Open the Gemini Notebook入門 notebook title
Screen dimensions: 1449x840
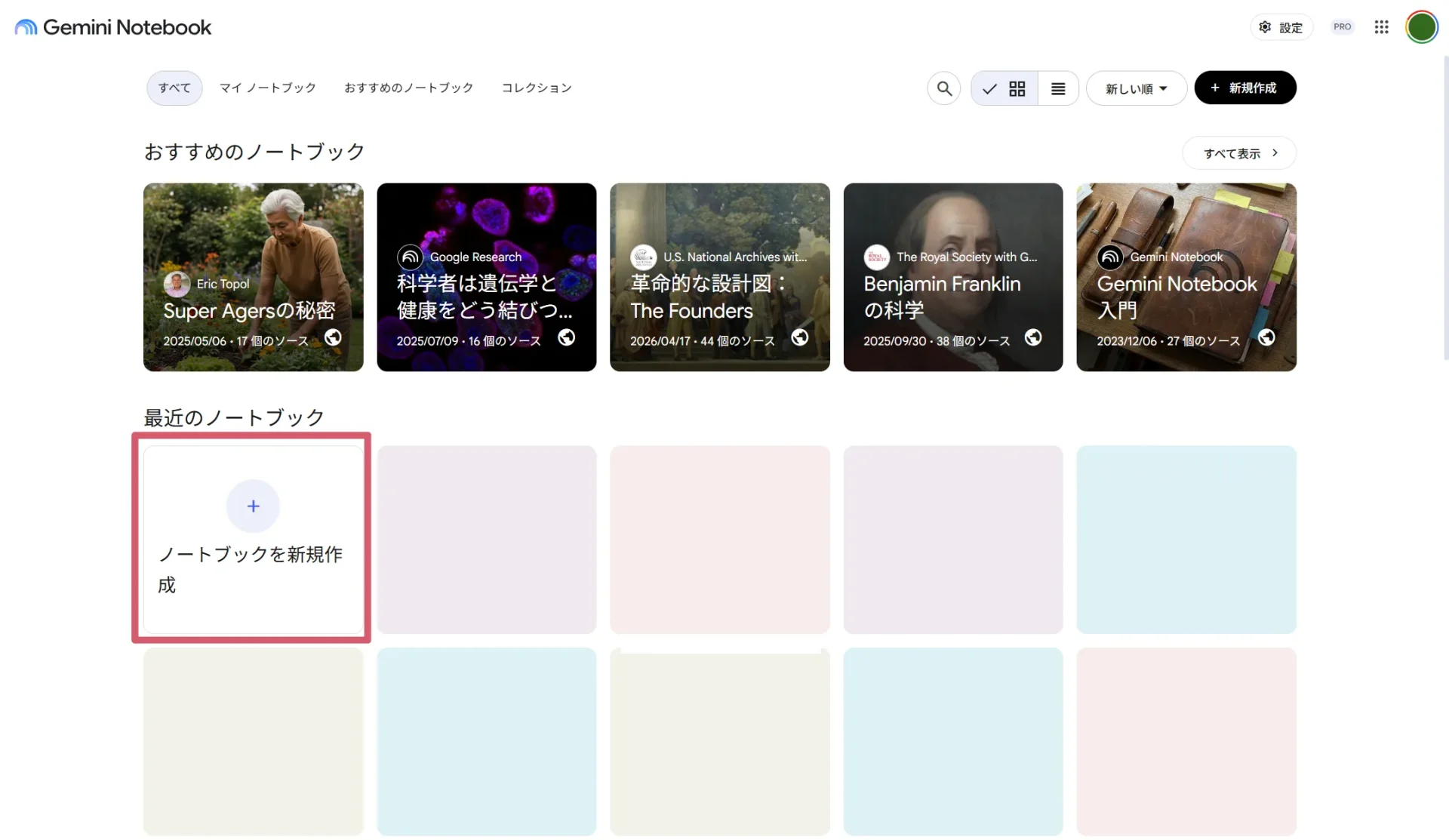coord(1177,297)
